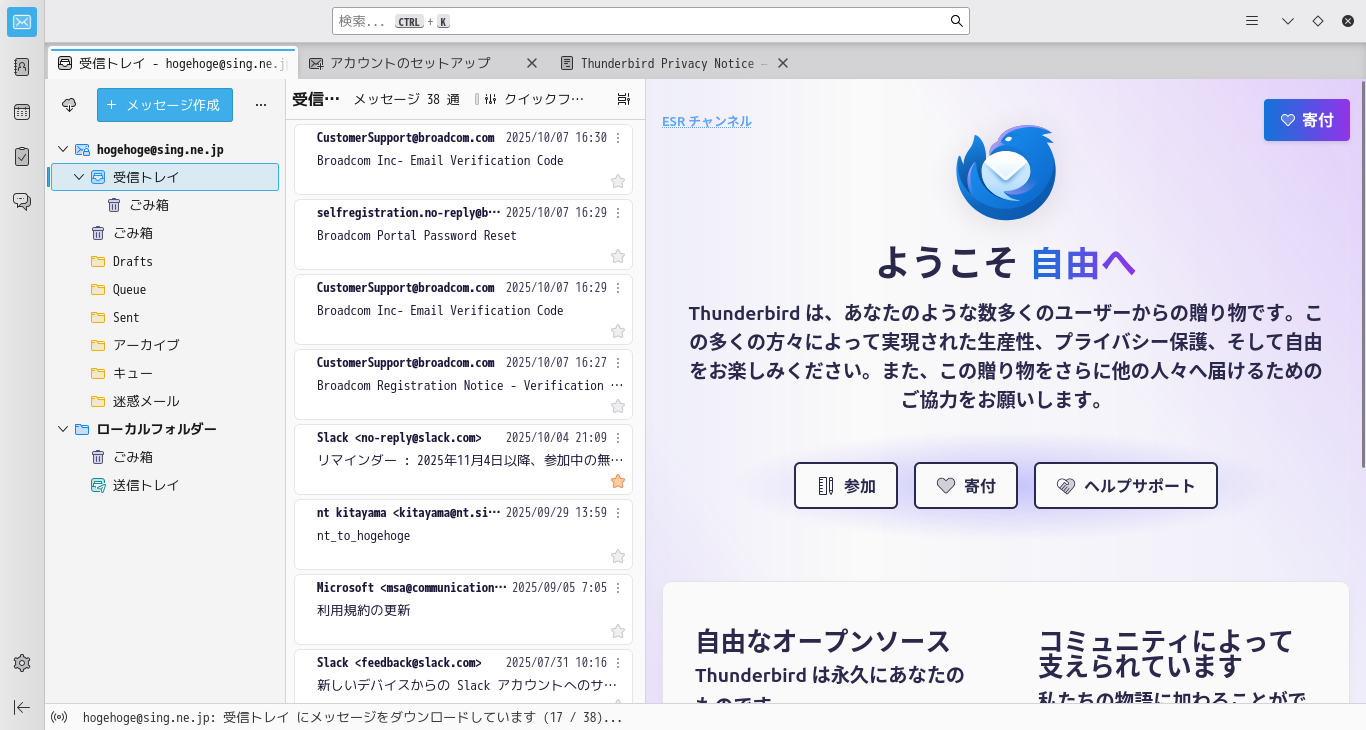The height and width of the screenshot is (730, 1366).
Task: Collapse the 受信トレイ folder subtree
Action: [x=79, y=177]
